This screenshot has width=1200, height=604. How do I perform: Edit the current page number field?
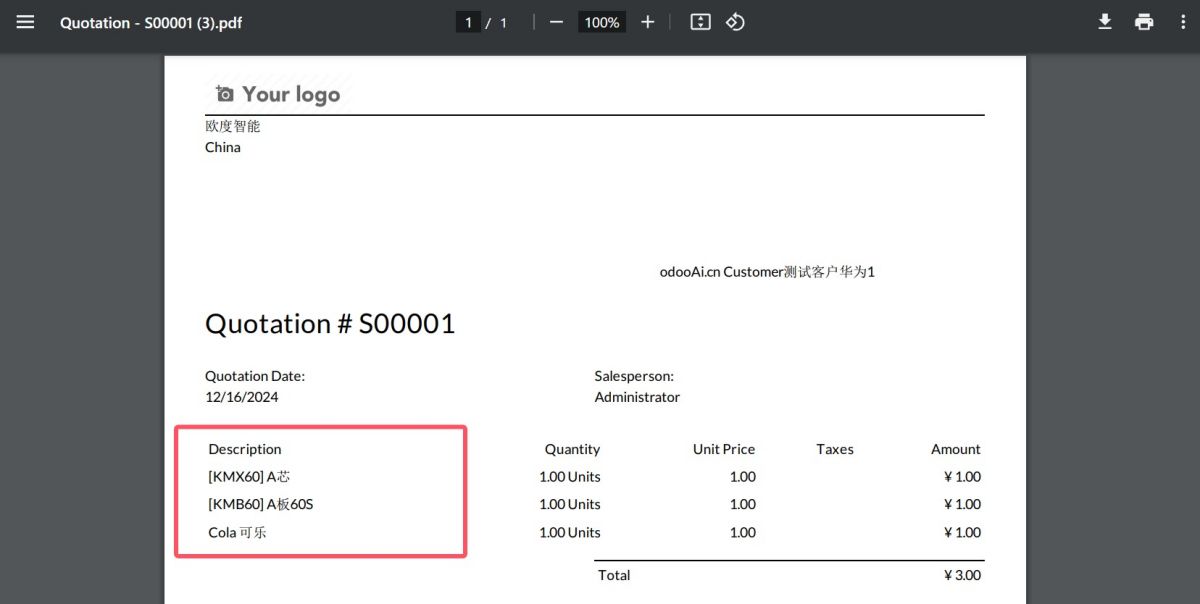tap(468, 22)
